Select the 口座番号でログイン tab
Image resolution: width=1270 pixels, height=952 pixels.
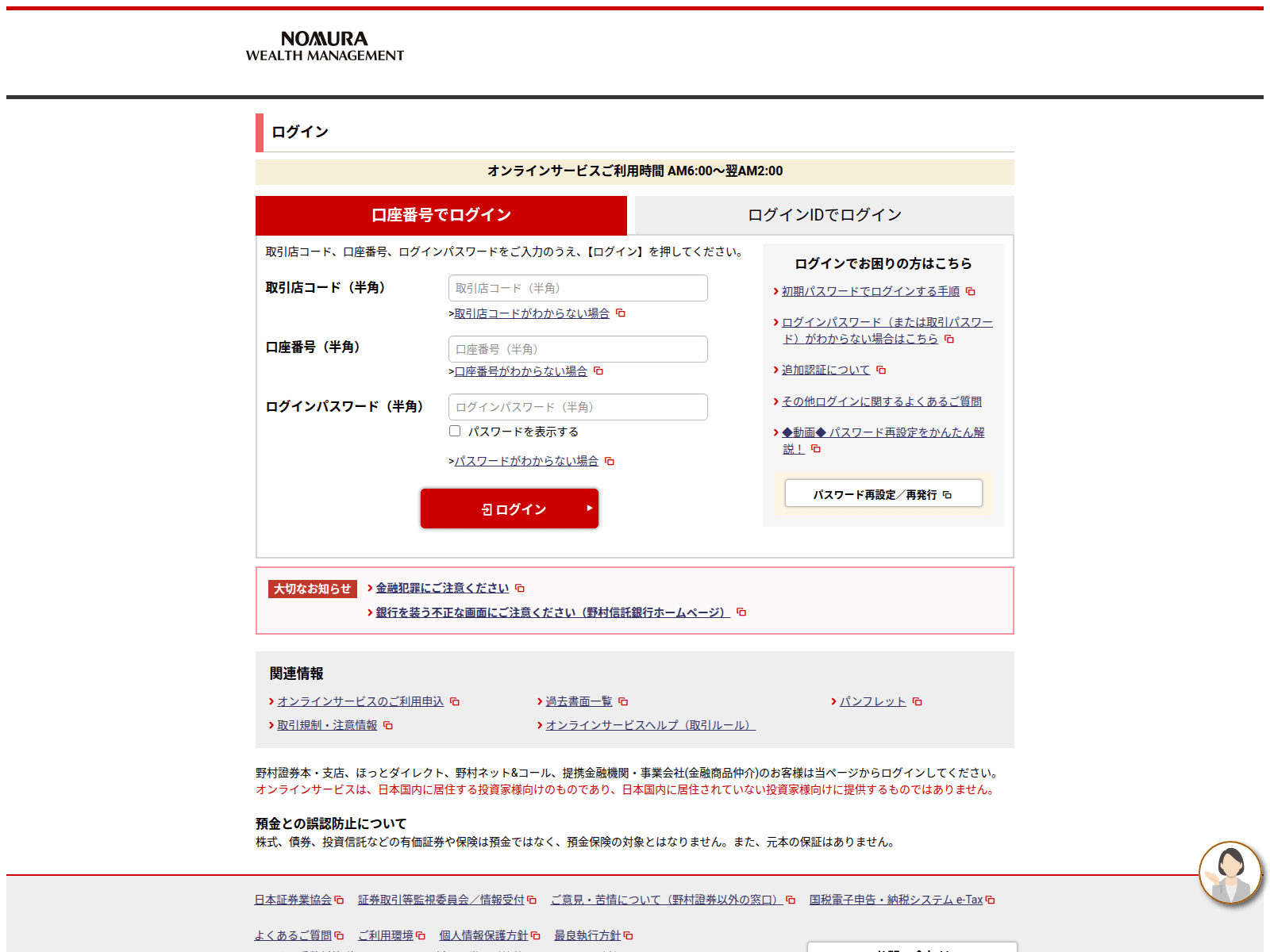pyautogui.click(x=441, y=215)
